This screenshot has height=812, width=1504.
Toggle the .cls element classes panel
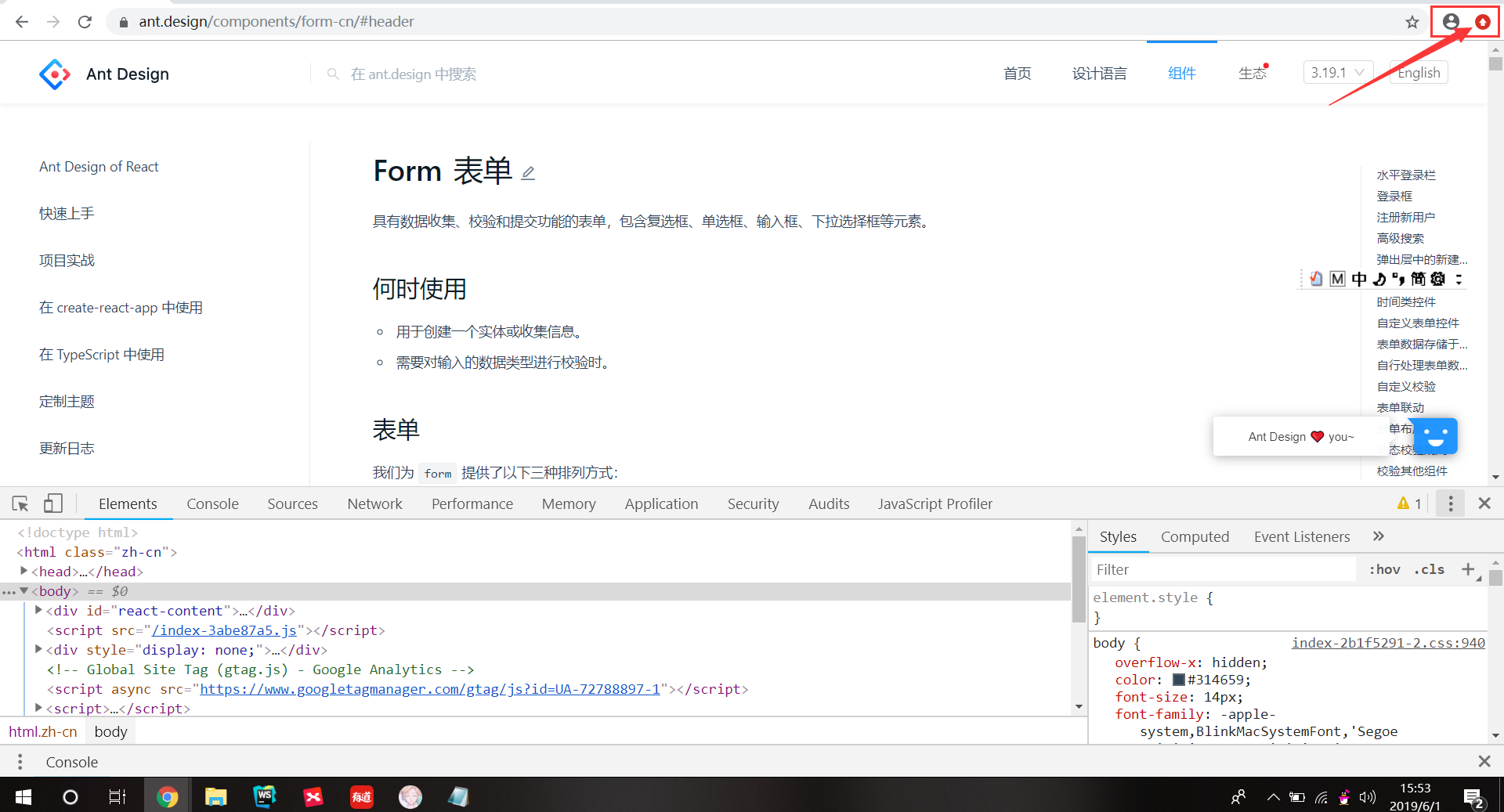[1430, 569]
